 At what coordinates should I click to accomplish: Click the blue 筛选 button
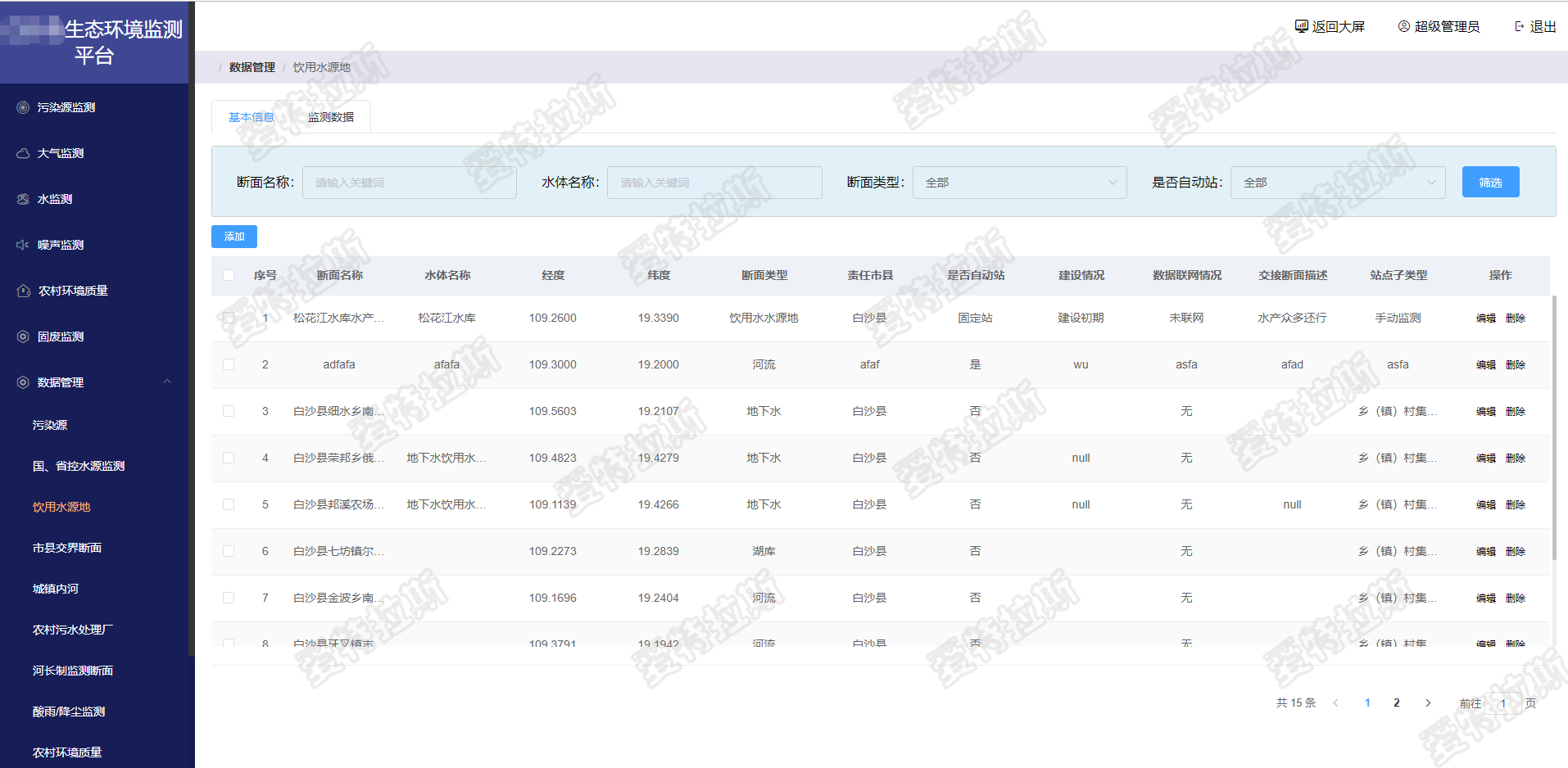click(x=1490, y=182)
